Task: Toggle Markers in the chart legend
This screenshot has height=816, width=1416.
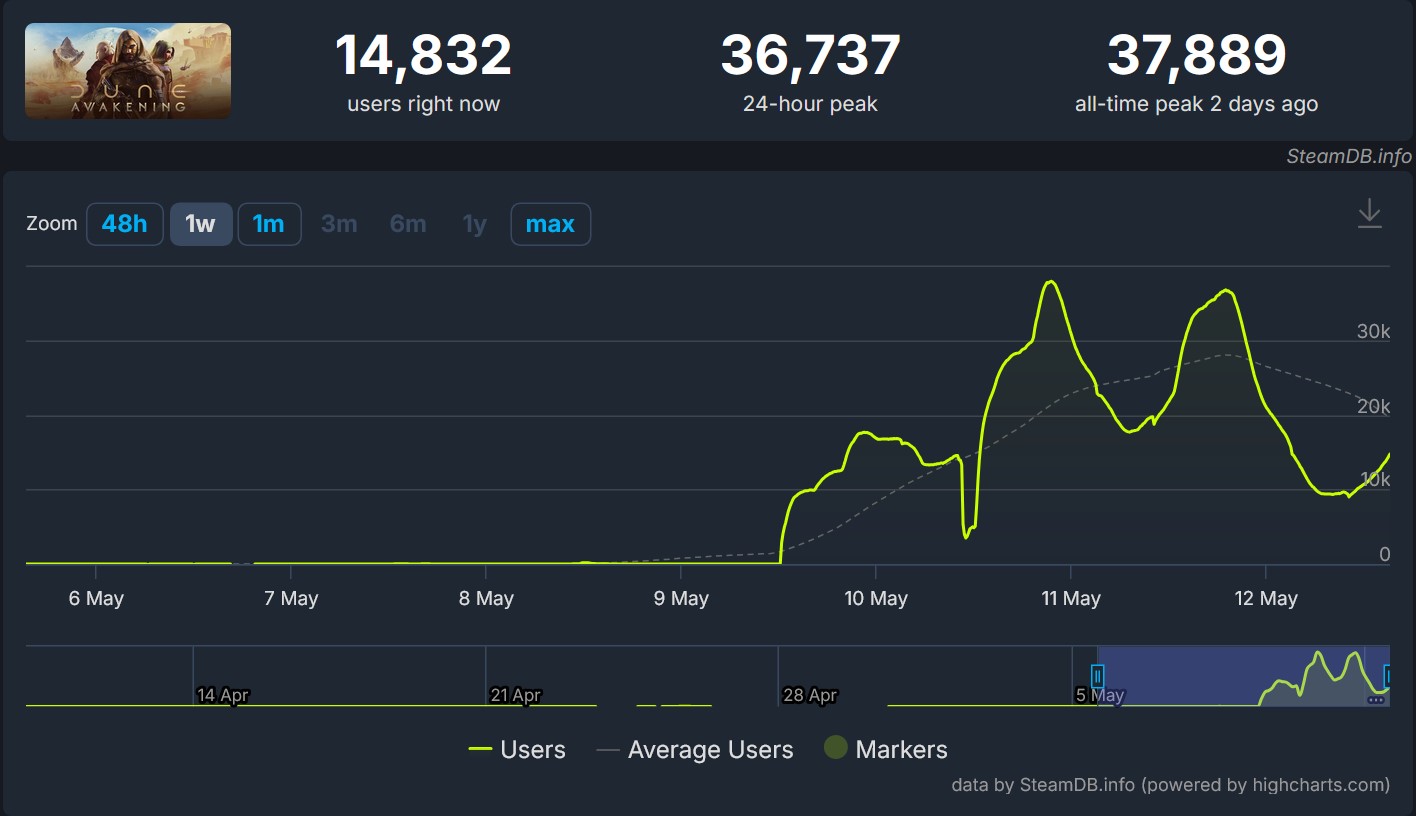Action: (x=885, y=750)
